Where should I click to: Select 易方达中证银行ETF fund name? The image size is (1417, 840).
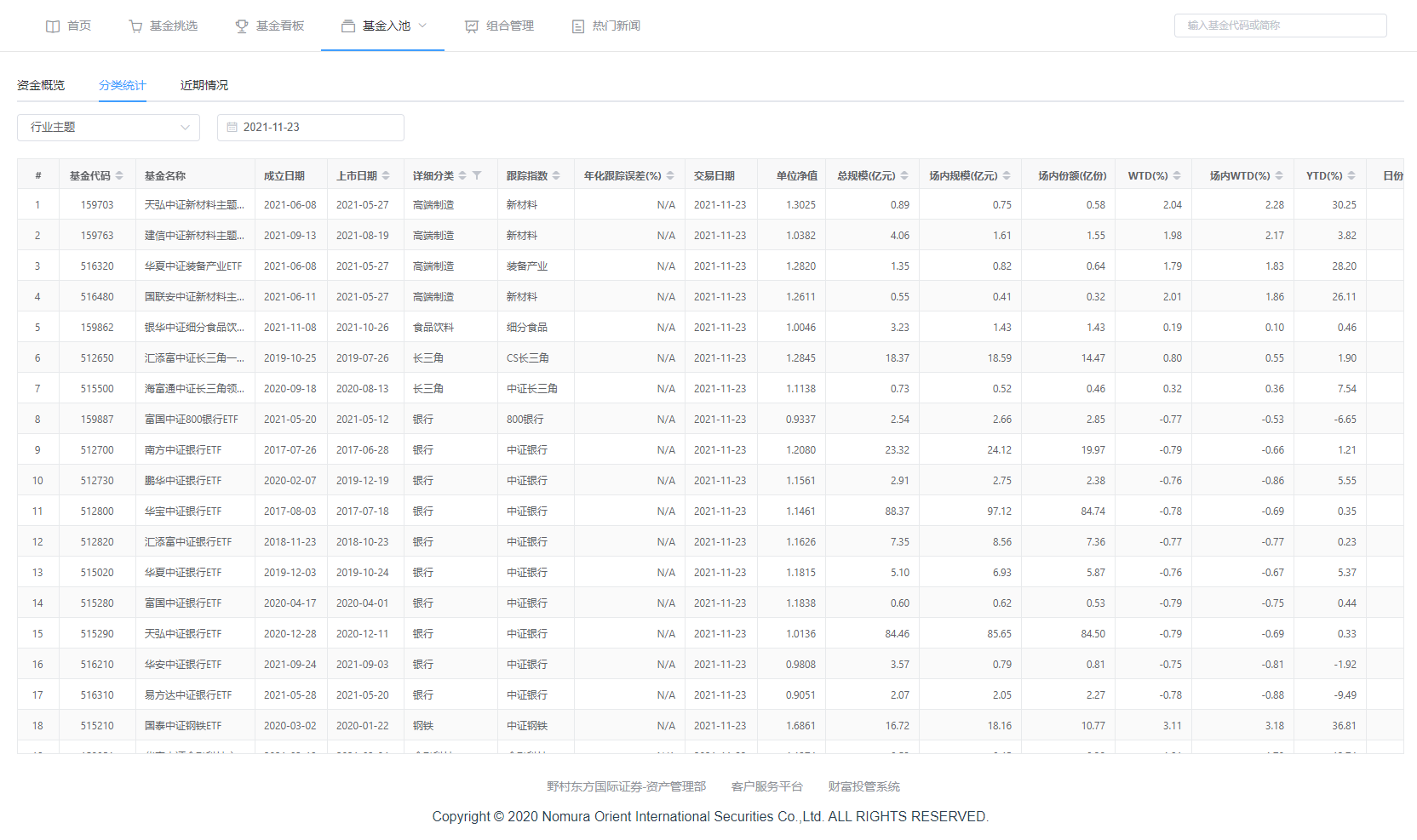click(188, 695)
